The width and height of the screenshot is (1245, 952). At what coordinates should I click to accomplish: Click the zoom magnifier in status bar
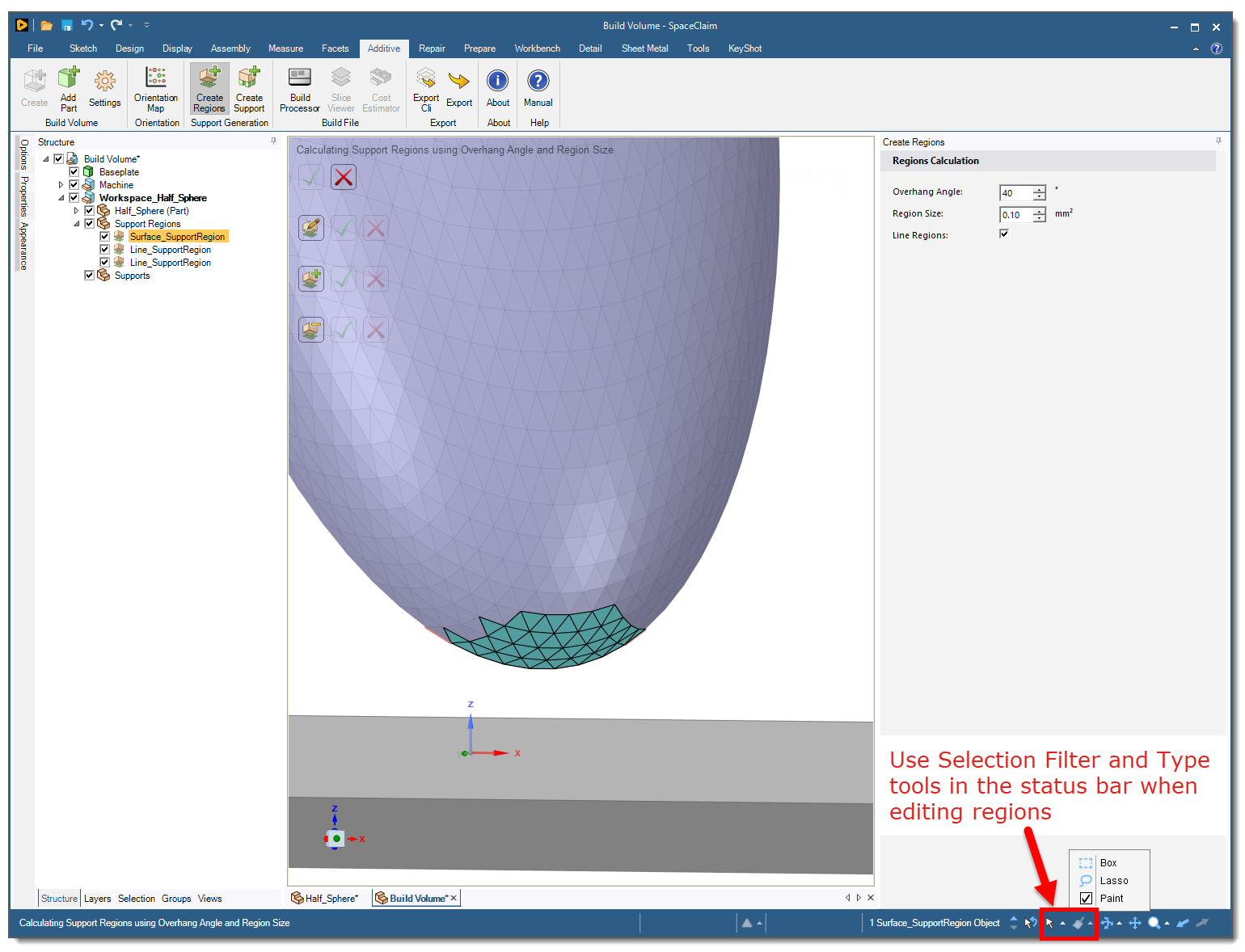[x=1154, y=923]
